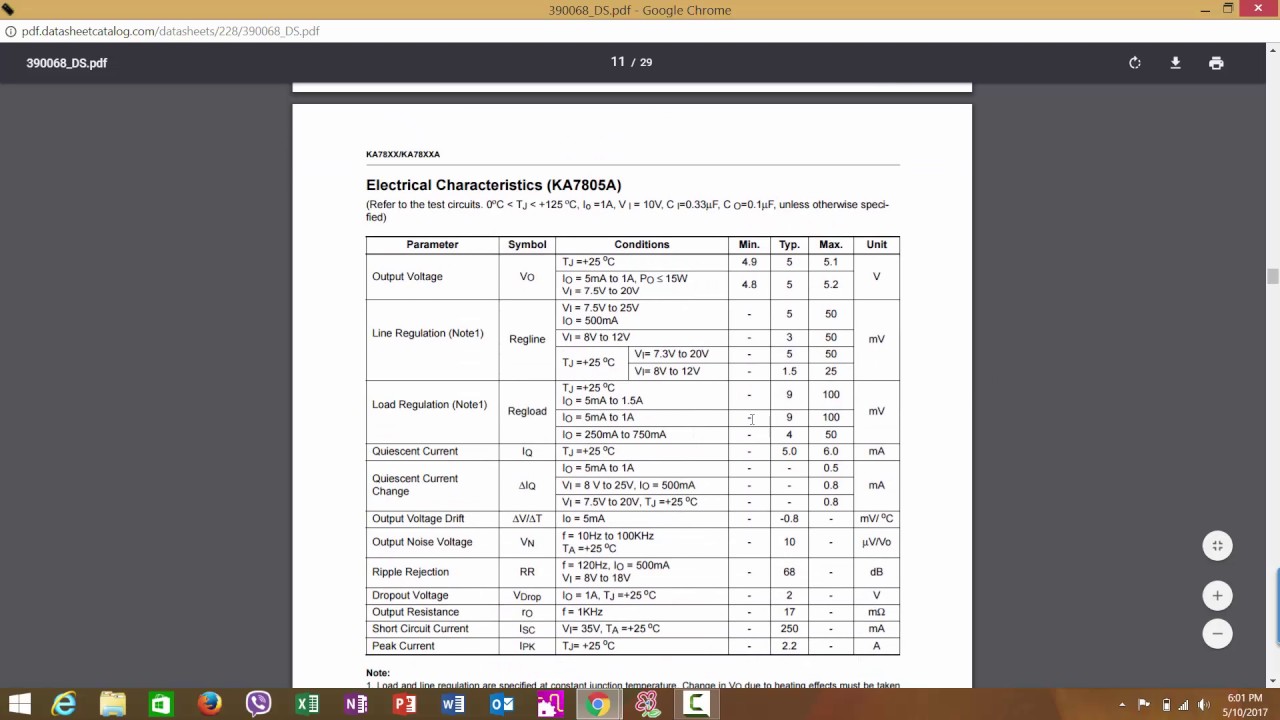Click the 'Regload' symbol cell
Image resolution: width=1280 pixels, height=720 pixels.
pos(527,411)
